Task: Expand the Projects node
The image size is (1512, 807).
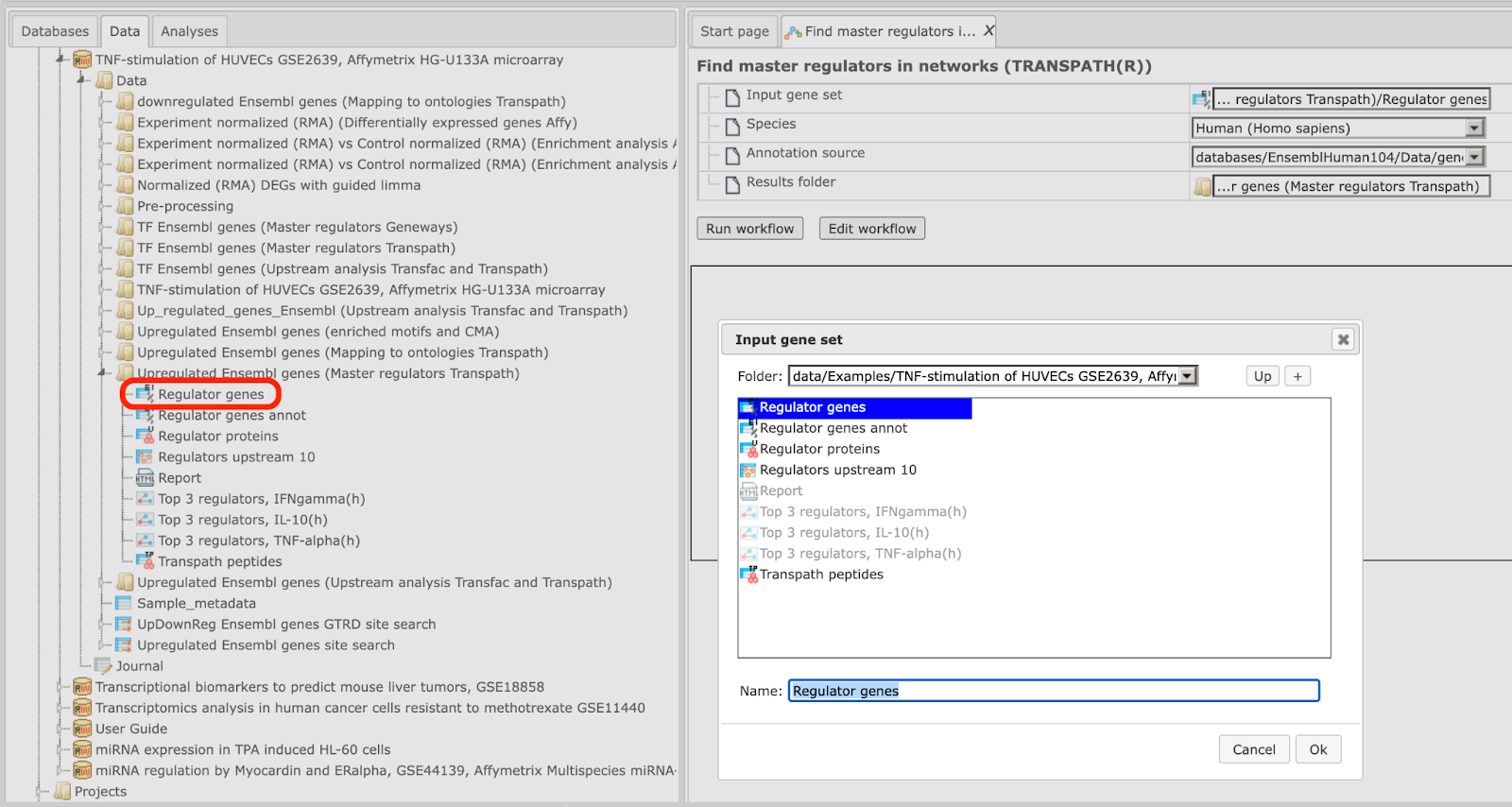Action: 41,791
